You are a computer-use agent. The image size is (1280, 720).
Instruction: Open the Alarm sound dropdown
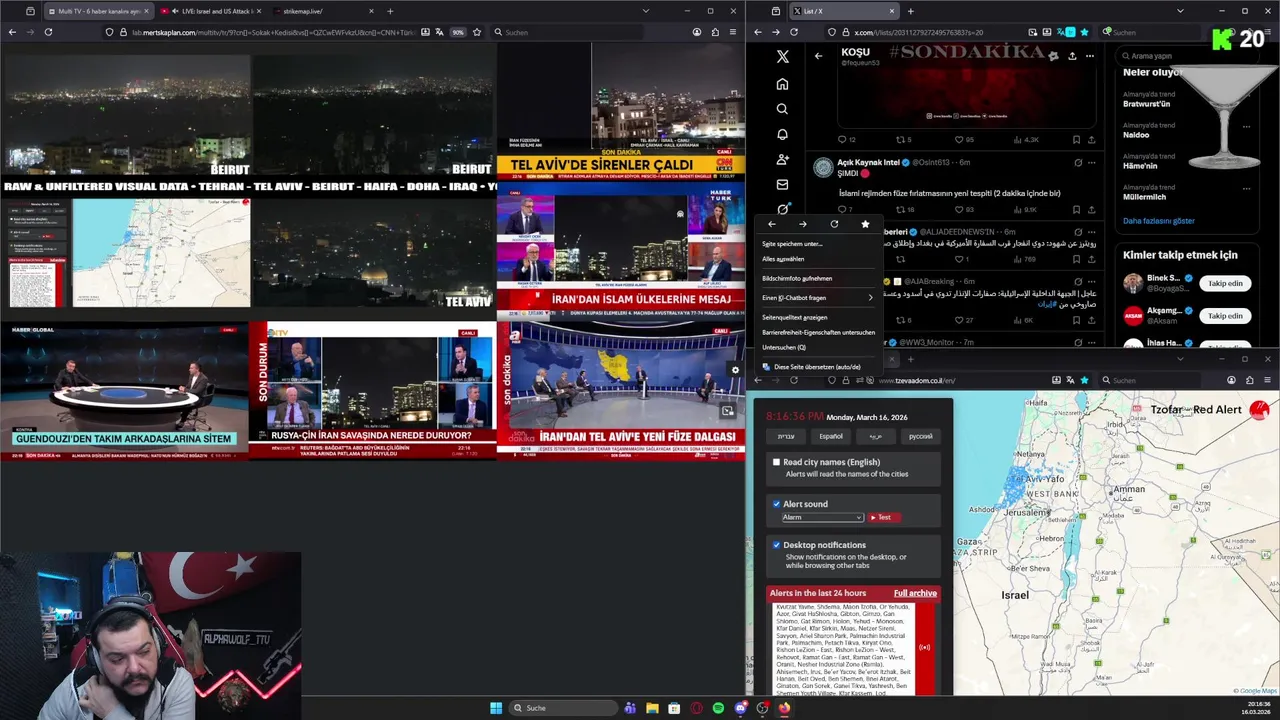click(822, 517)
